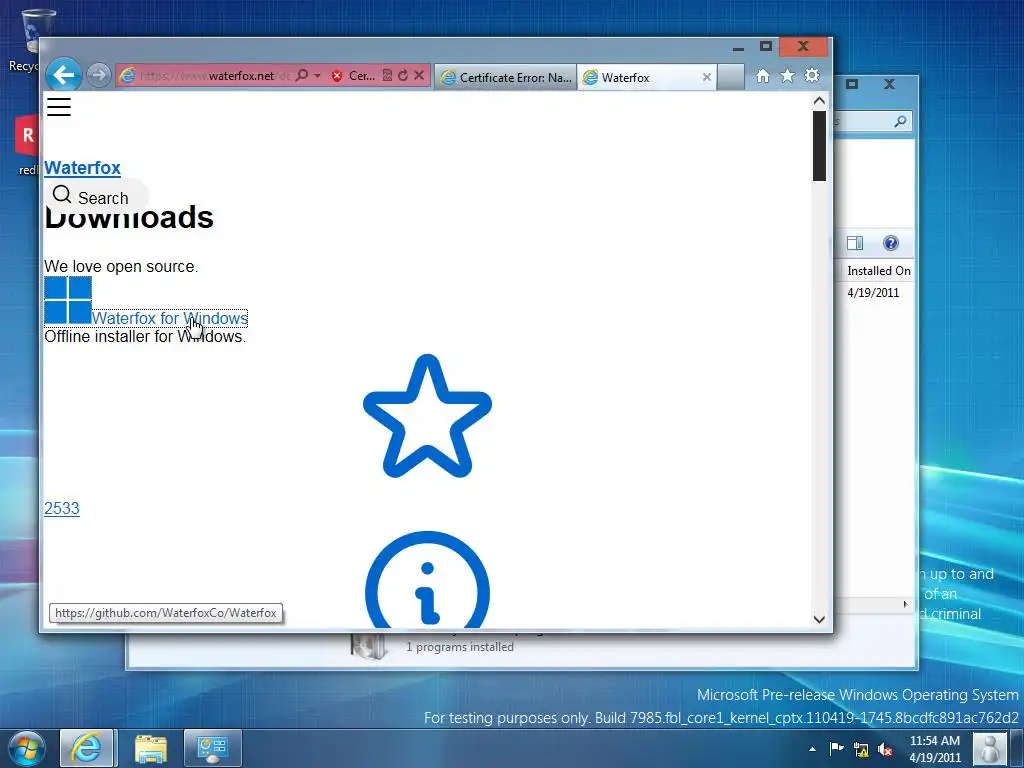Viewport: 1024px width, 768px height.
Task: Click the network status tray icon
Action: pos(861,750)
